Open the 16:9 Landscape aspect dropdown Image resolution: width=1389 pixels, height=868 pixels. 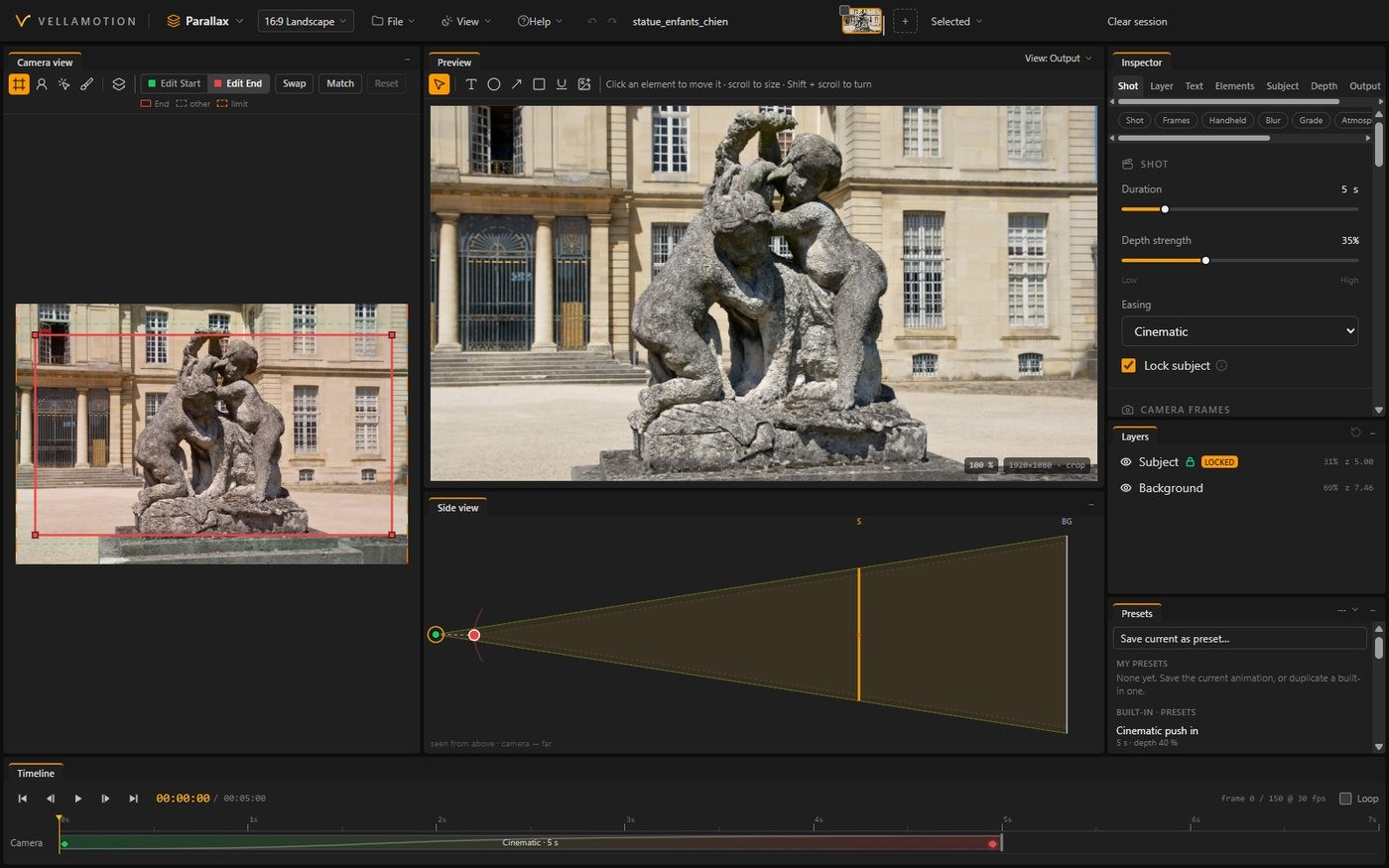pos(306,21)
